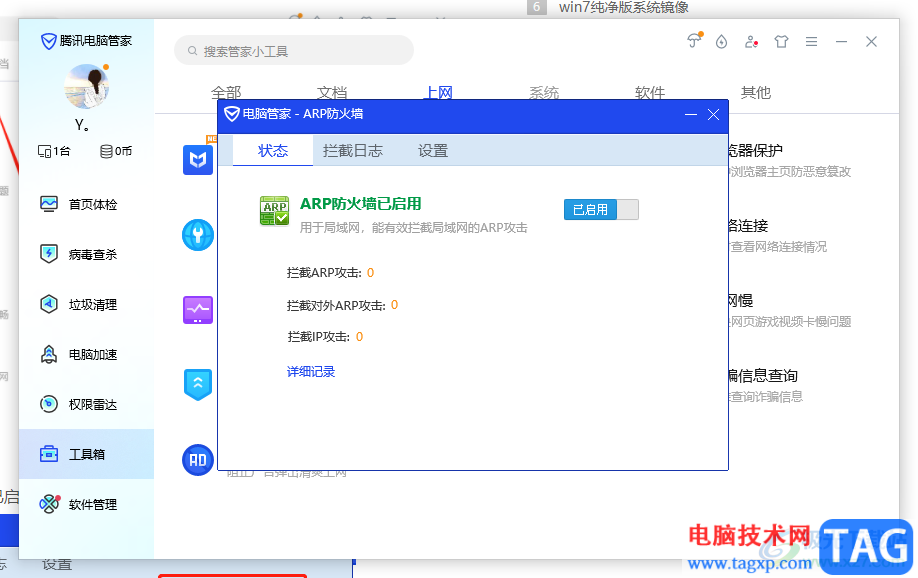Open the 设置 tab in ARP firewall
Viewport: 918px width, 578px height.
coord(433,151)
